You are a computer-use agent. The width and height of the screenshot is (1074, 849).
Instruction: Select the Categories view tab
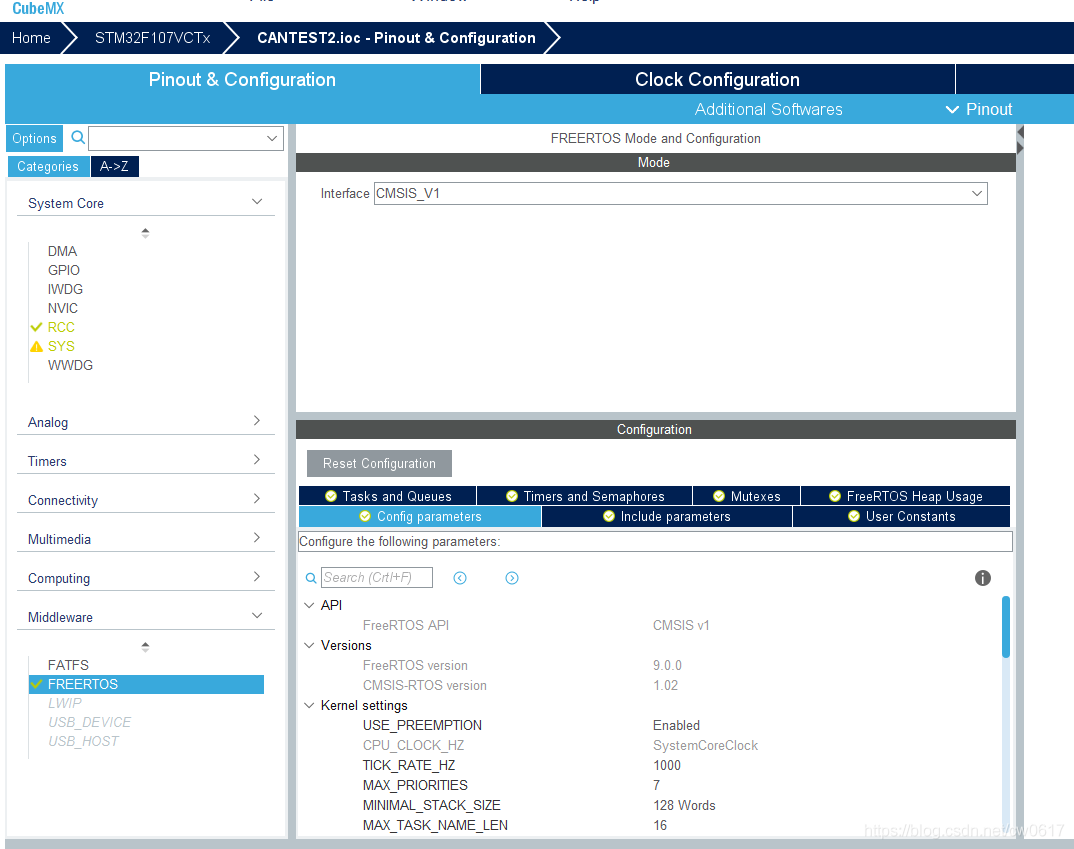(48, 166)
